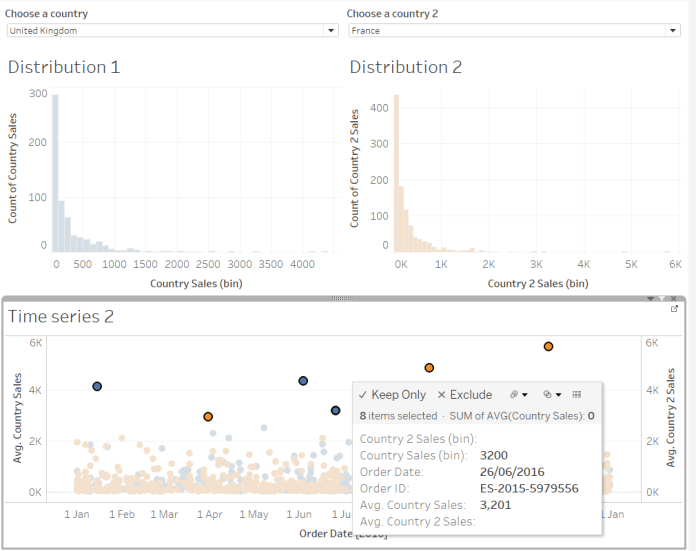Expand the 'Choose a country 2' dropdown arrow
This screenshot has height=551, width=696.
tap(674, 31)
